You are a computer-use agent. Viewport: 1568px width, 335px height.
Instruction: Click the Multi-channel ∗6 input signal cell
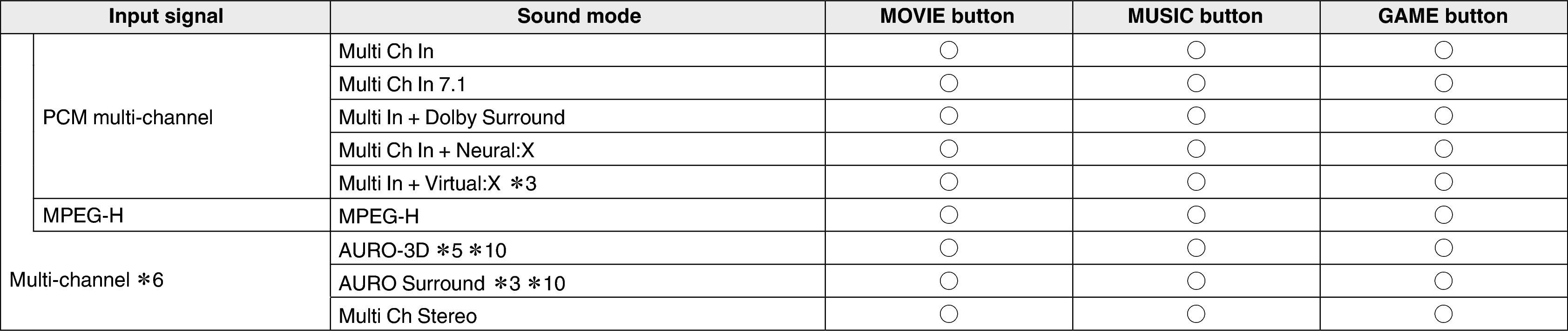[x=87, y=280]
